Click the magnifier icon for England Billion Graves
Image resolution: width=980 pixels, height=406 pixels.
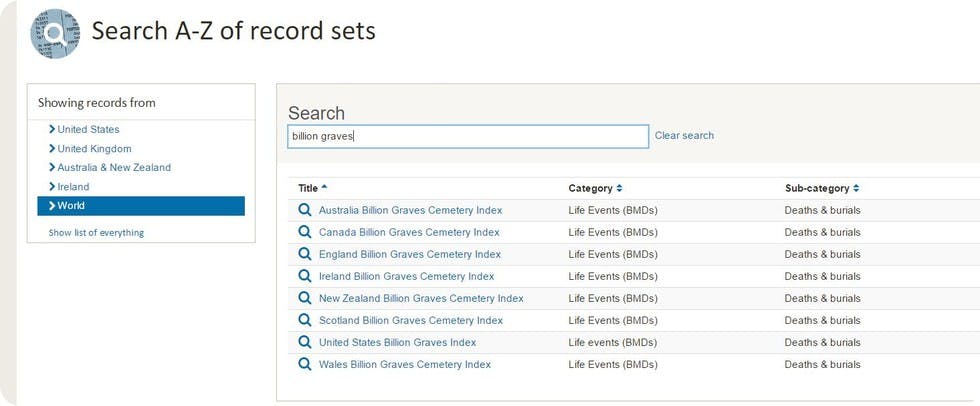(305, 254)
